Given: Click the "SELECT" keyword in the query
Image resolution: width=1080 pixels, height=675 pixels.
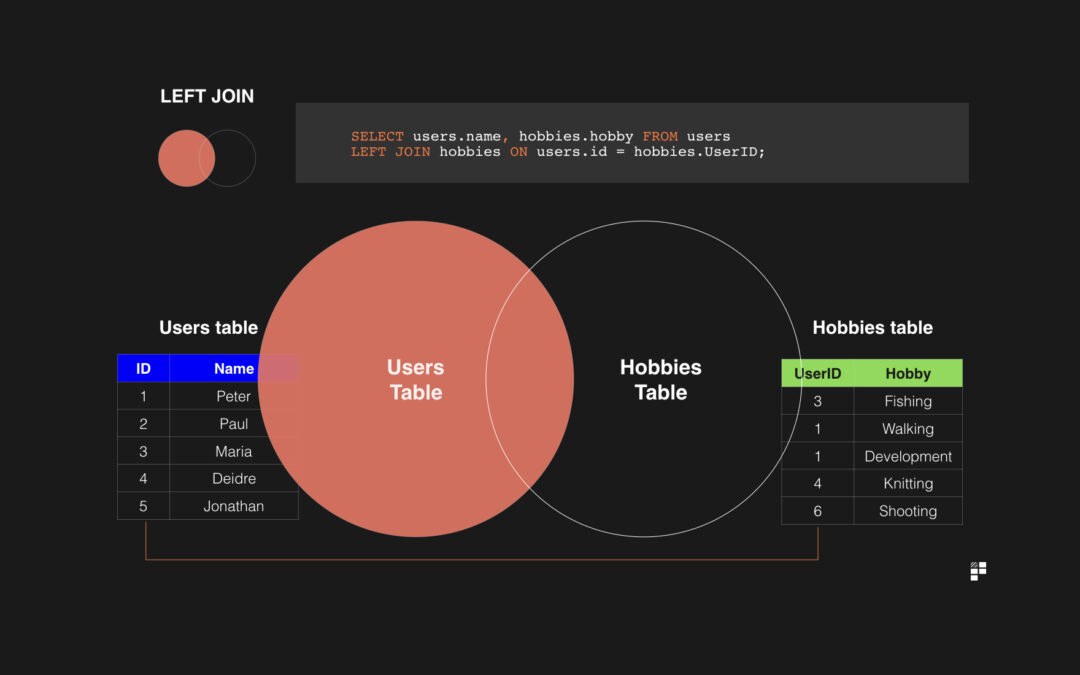Looking at the screenshot, I should (377, 136).
